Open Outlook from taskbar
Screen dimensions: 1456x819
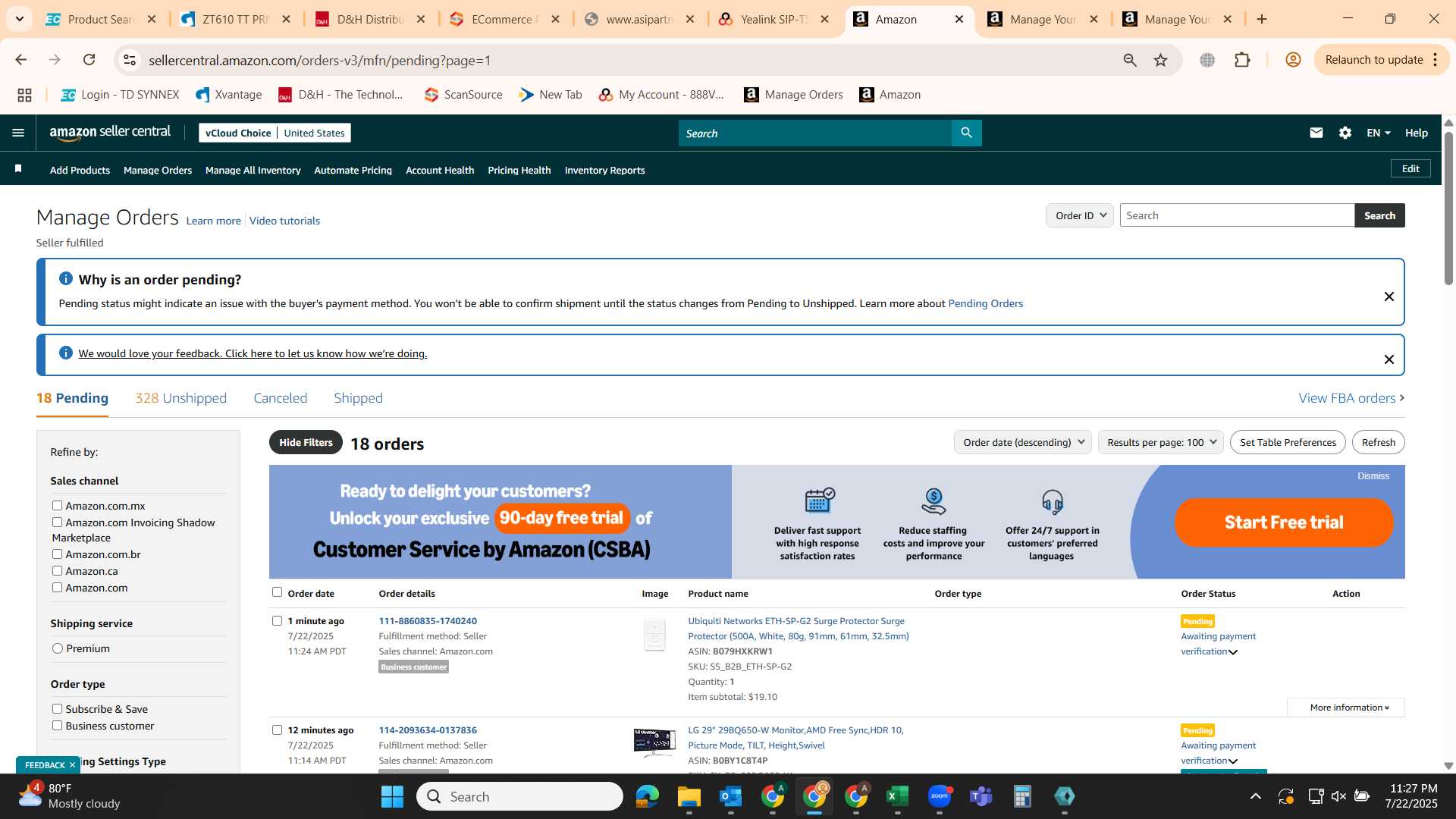[731, 796]
